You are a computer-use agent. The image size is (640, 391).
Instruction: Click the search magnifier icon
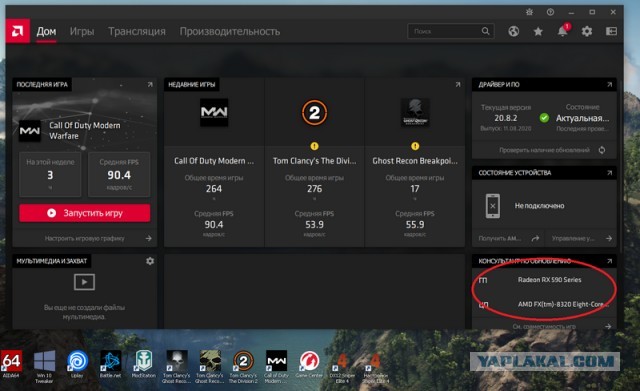point(485,31)
